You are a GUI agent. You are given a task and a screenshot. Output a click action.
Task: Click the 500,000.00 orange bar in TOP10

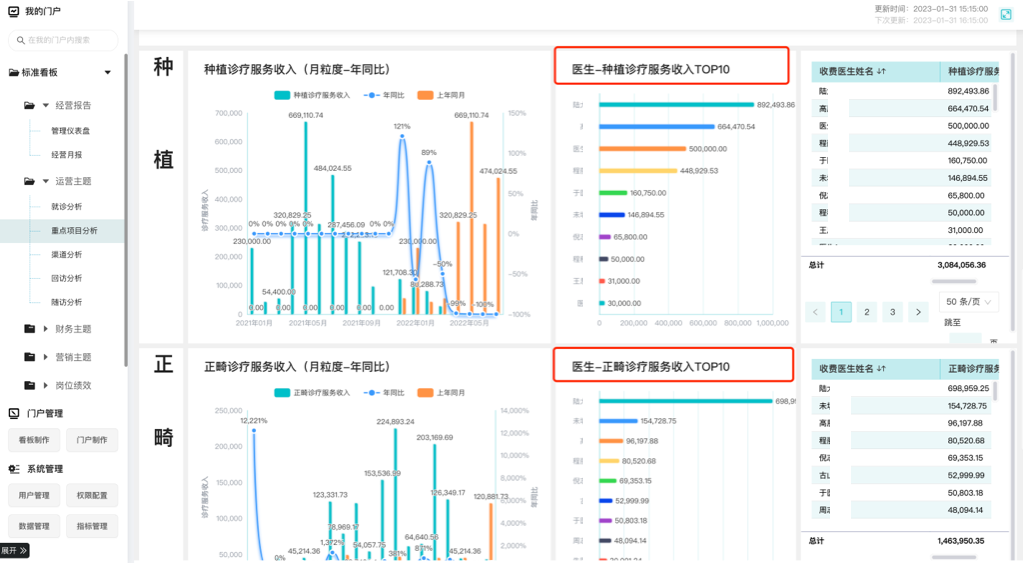click(x=642, y=149)
